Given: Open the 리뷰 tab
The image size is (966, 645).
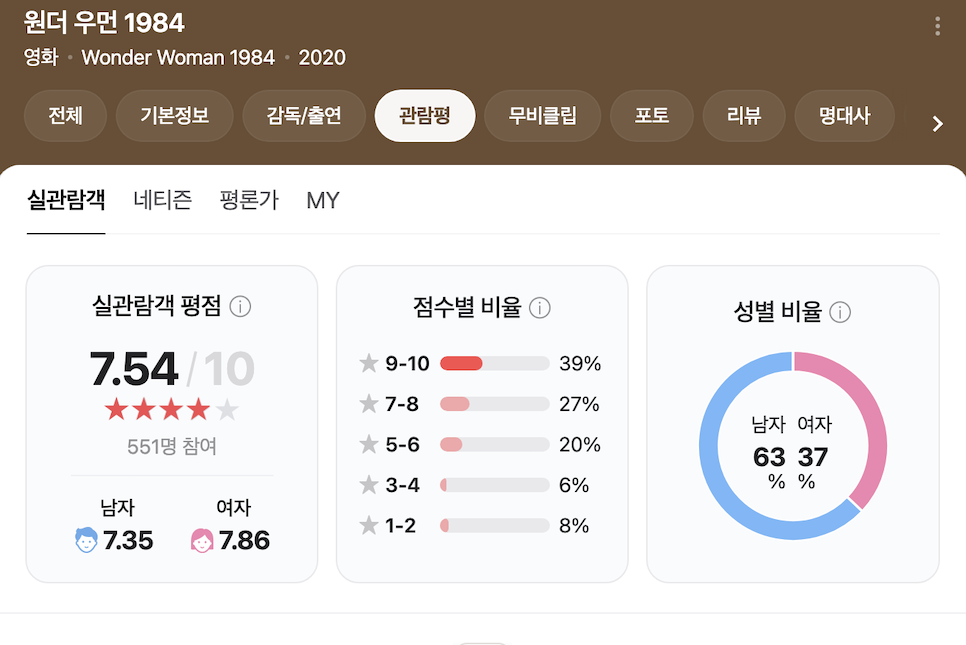Looking at the screenshot, I should [x=744, y=116].
